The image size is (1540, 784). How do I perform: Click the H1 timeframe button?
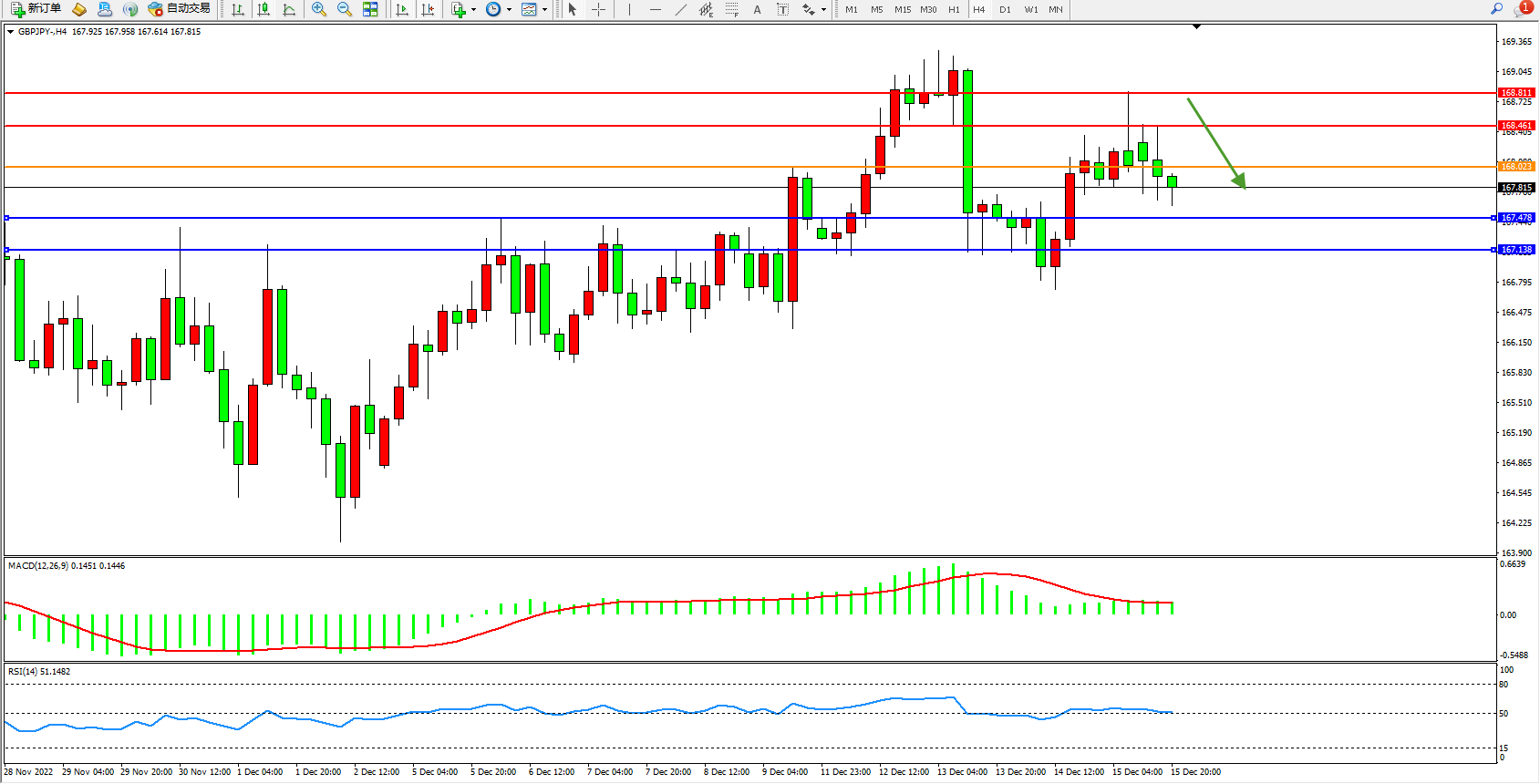pyautogui.click(x=954, y=9)
